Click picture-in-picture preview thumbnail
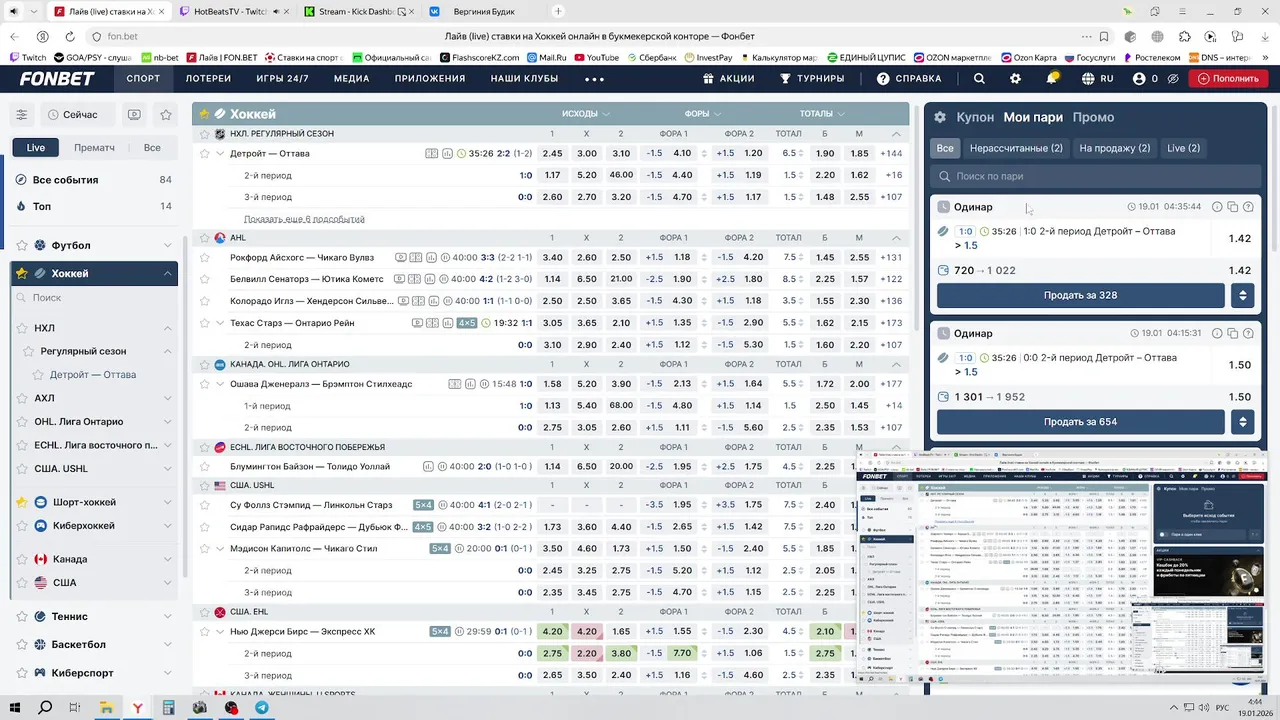Screen dimensions: 1280x720 [x=1062, y=567]
